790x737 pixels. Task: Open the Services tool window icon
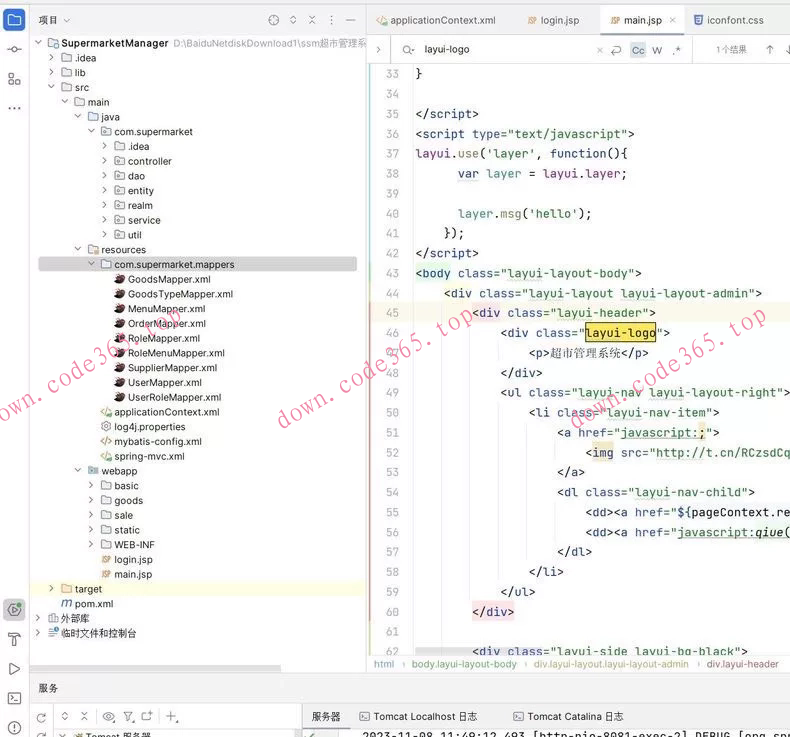click(14, 609)
